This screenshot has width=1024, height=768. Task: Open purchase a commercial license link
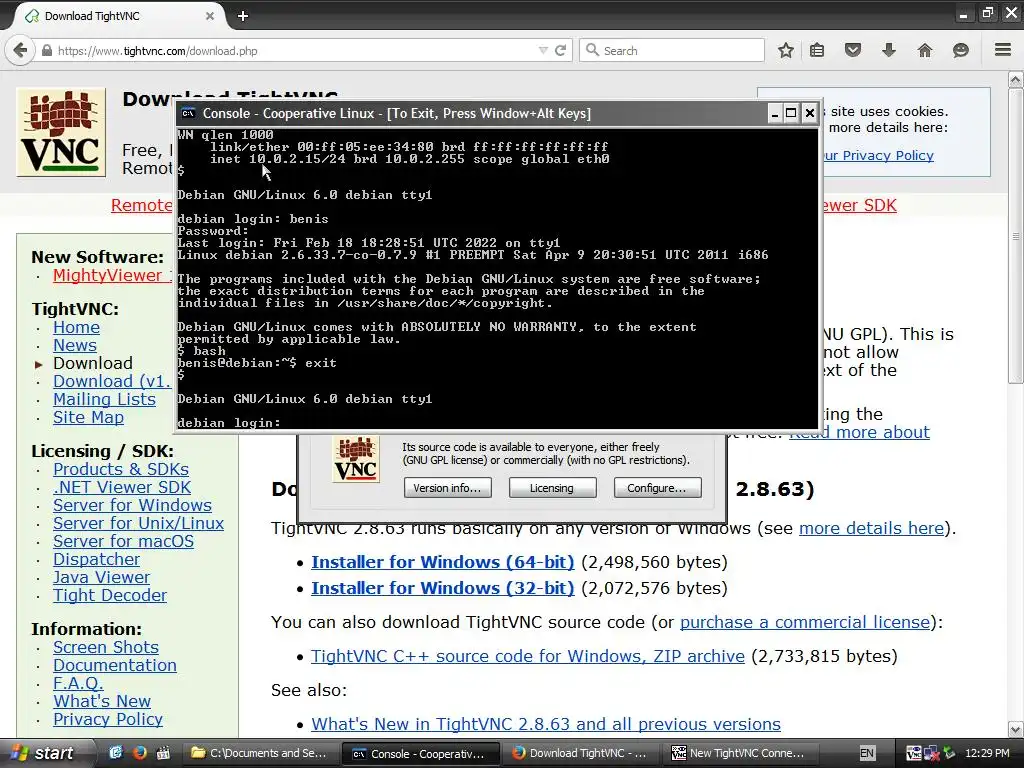tap(805, 622)
